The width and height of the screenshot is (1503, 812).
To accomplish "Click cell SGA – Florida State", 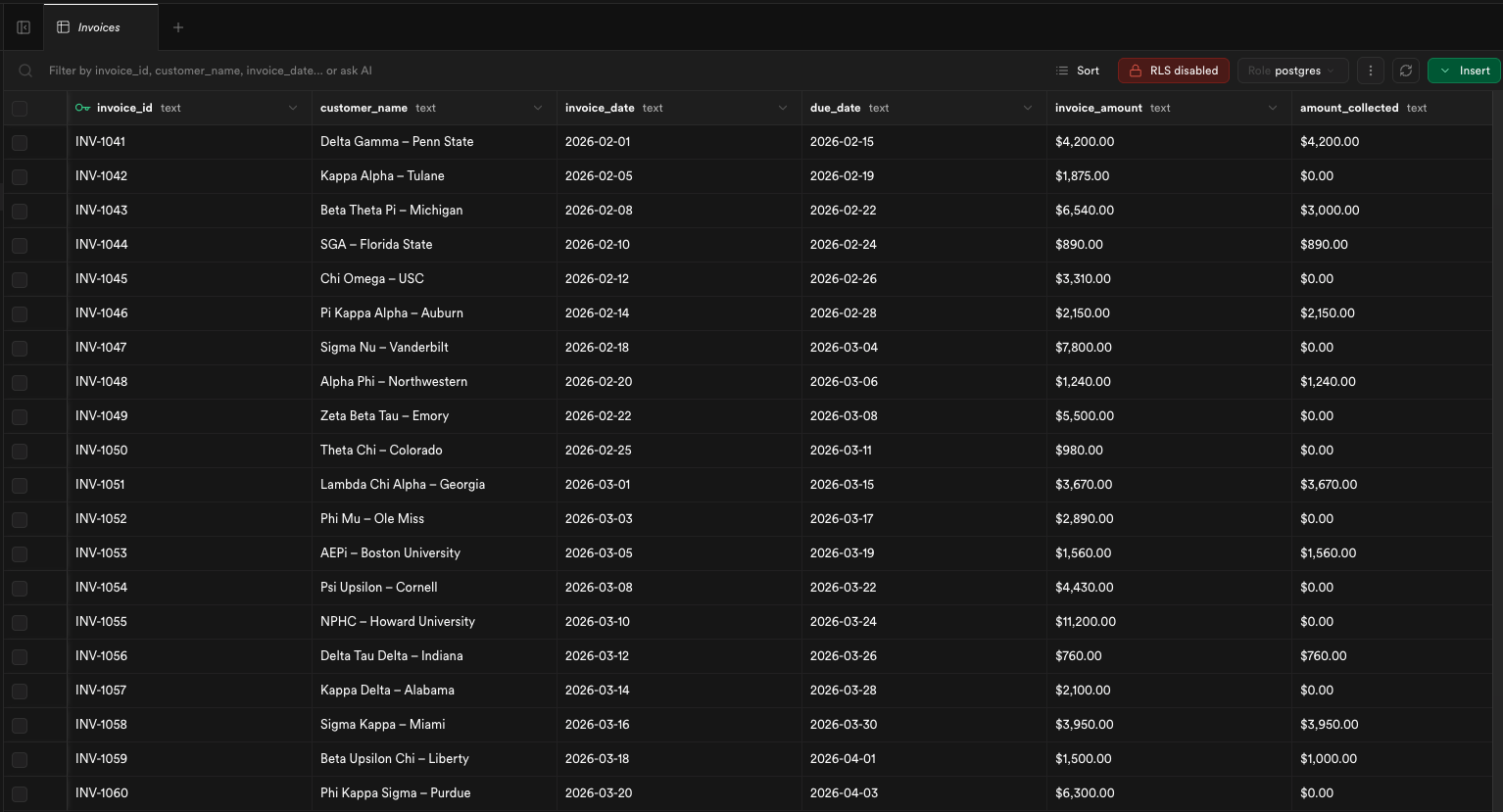I will (434, 245).
